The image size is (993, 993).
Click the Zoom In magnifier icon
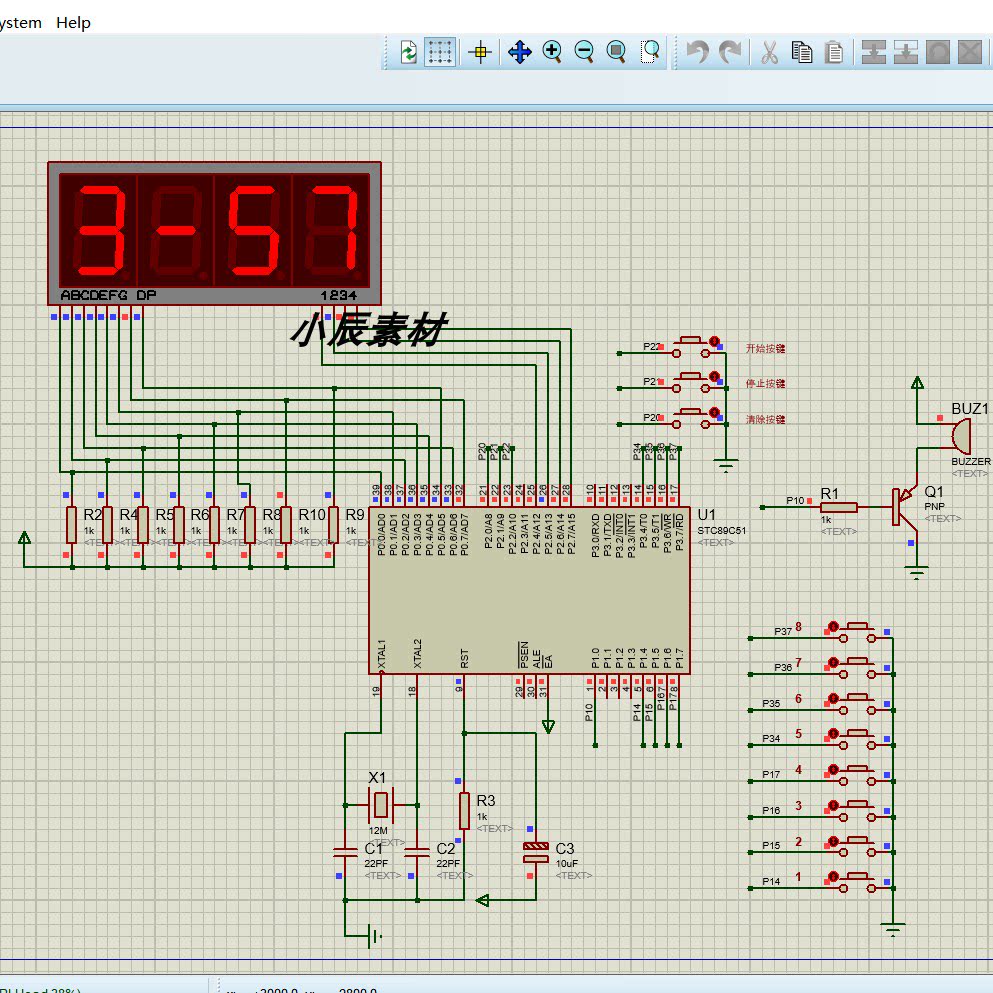point(552,52)
